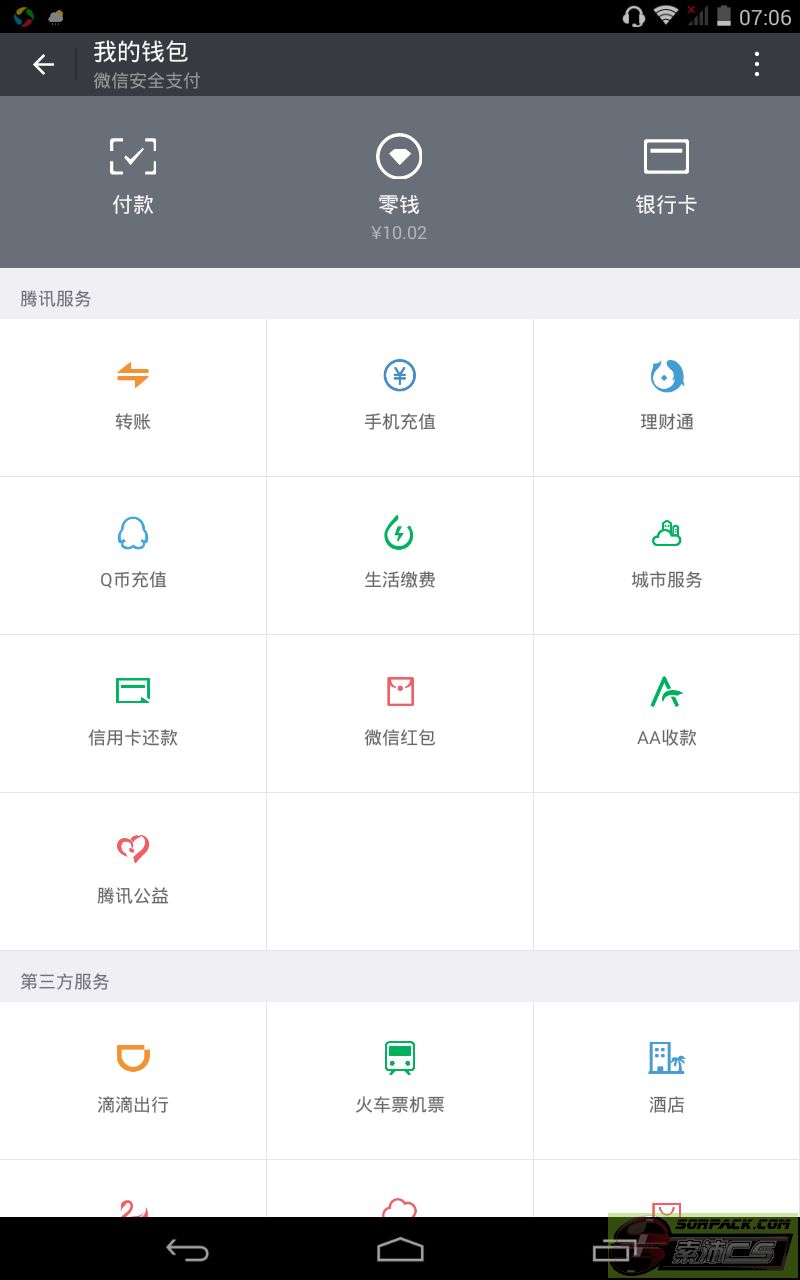Open 城市服务 city icon
Image resolution: width=800 pixels, height=1280 pixels.
pos(666,534)
